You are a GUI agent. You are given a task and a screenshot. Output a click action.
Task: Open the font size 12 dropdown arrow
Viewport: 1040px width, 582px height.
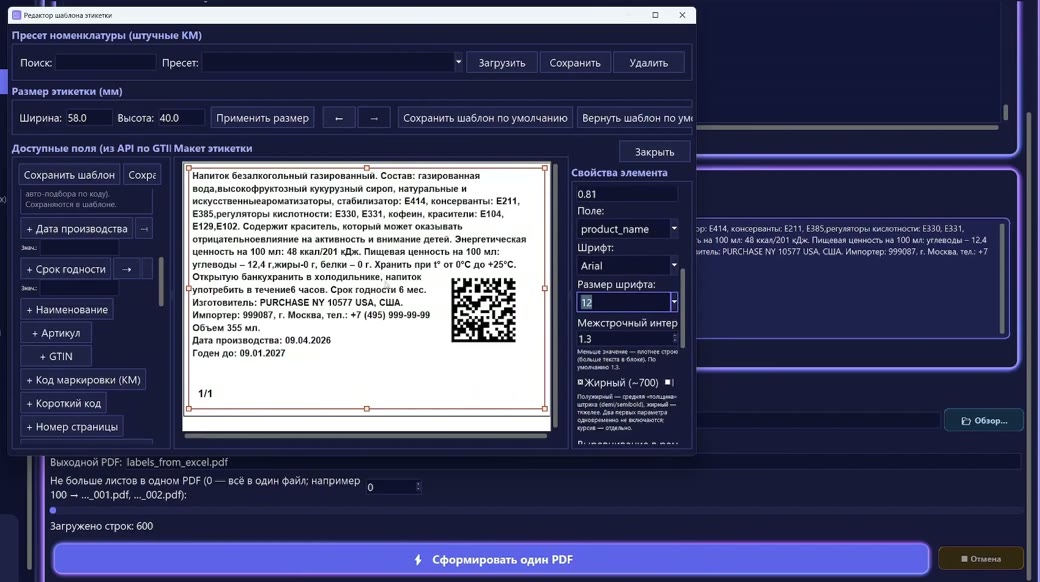pos(674,302)
